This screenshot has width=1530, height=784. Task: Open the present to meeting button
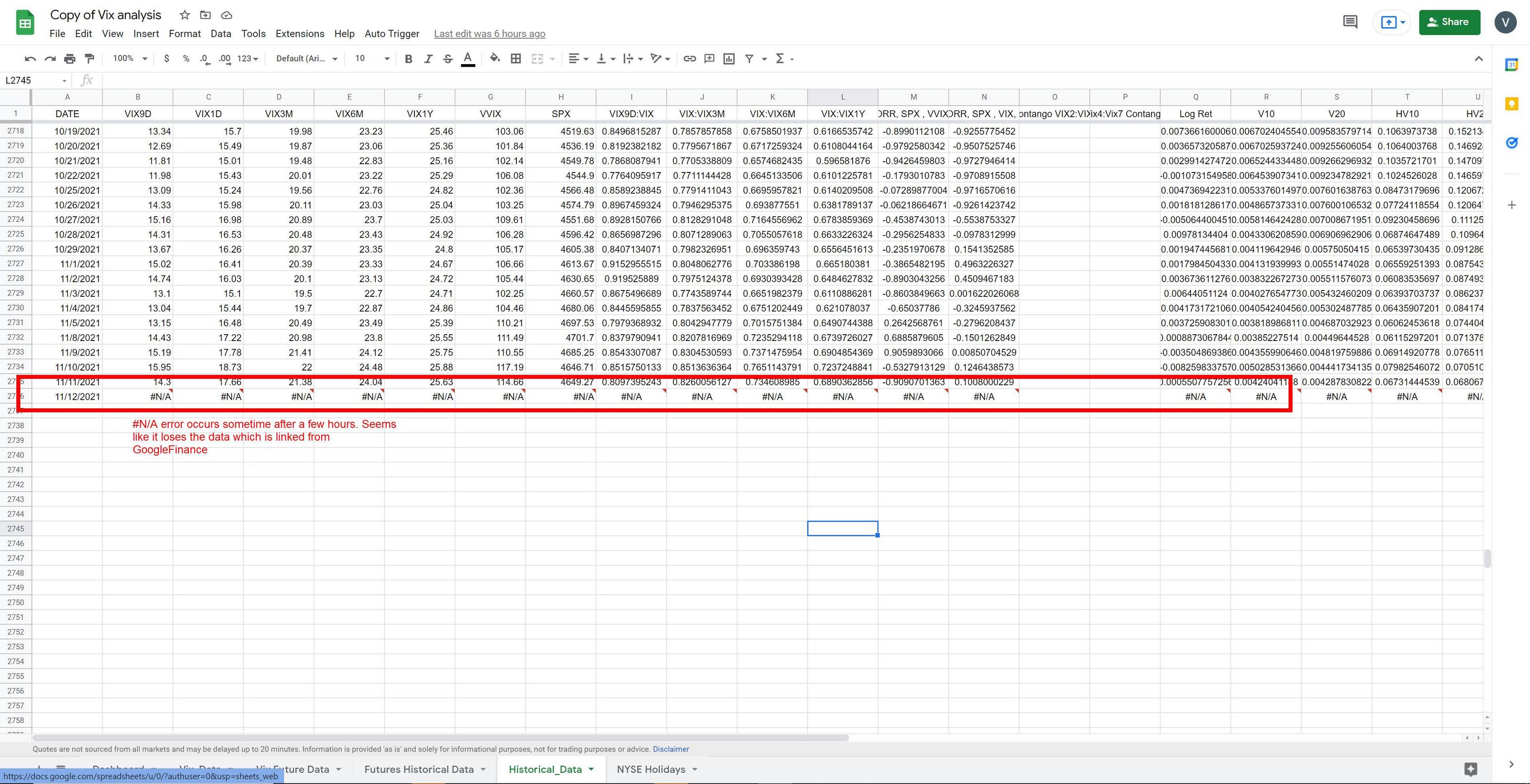[x=1392, y=22]
